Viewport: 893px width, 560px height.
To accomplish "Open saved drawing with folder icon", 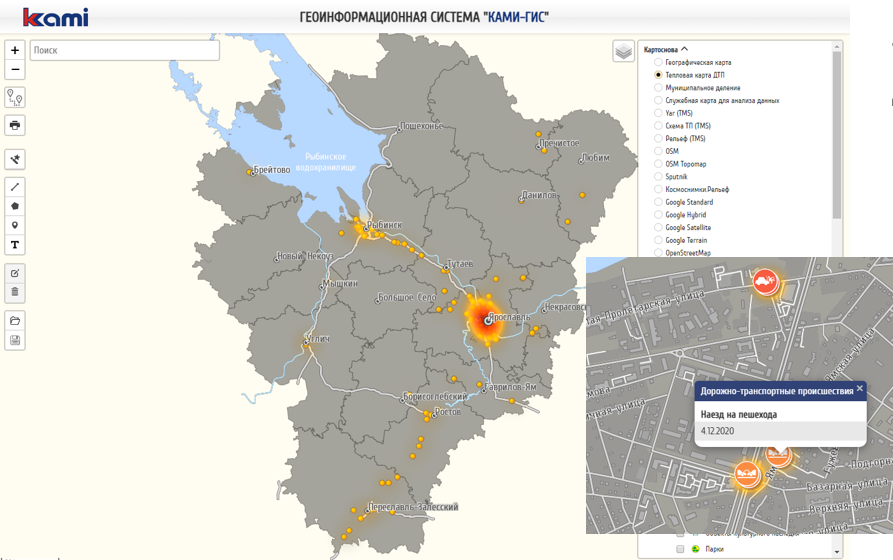I will point(15,321).
